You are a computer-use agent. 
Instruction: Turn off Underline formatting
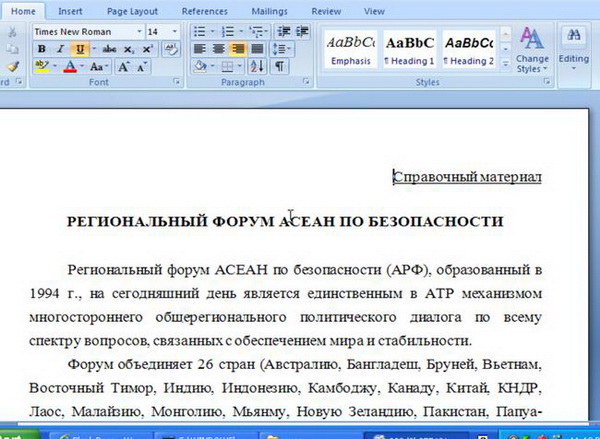[x=79, y=49]
